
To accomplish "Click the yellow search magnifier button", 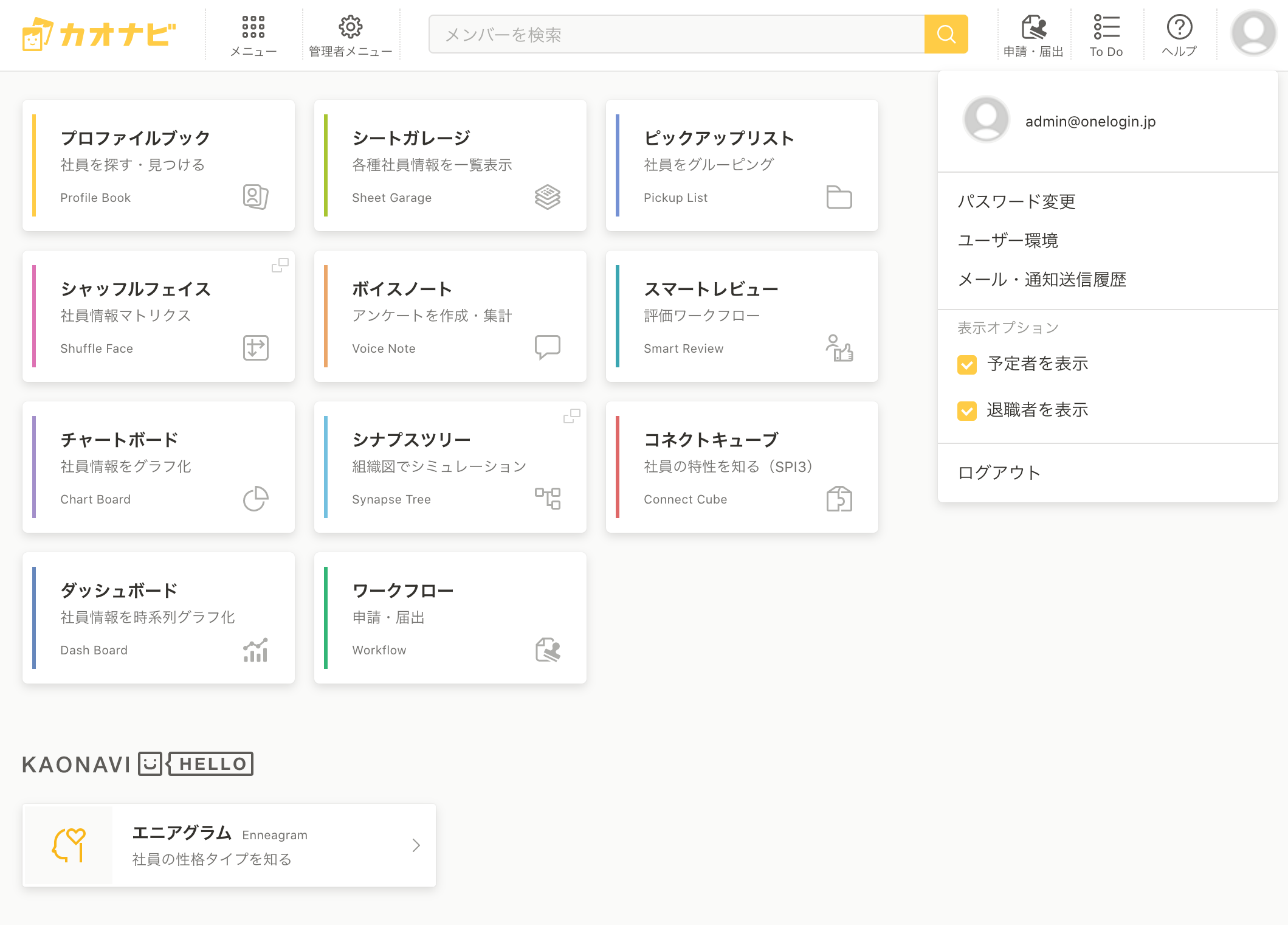I will click(946, 34).
